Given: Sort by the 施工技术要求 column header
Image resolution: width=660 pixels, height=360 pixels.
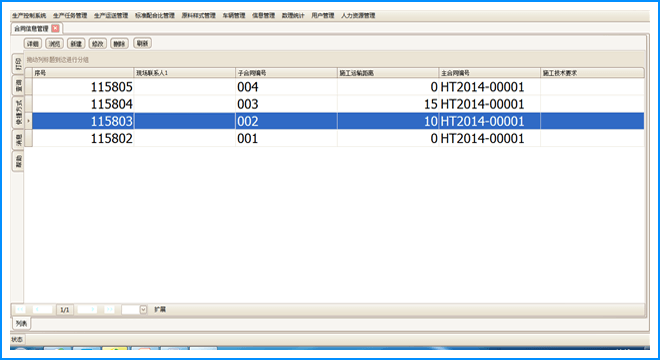Looking at the screenshot, I should tap(592, 73).
